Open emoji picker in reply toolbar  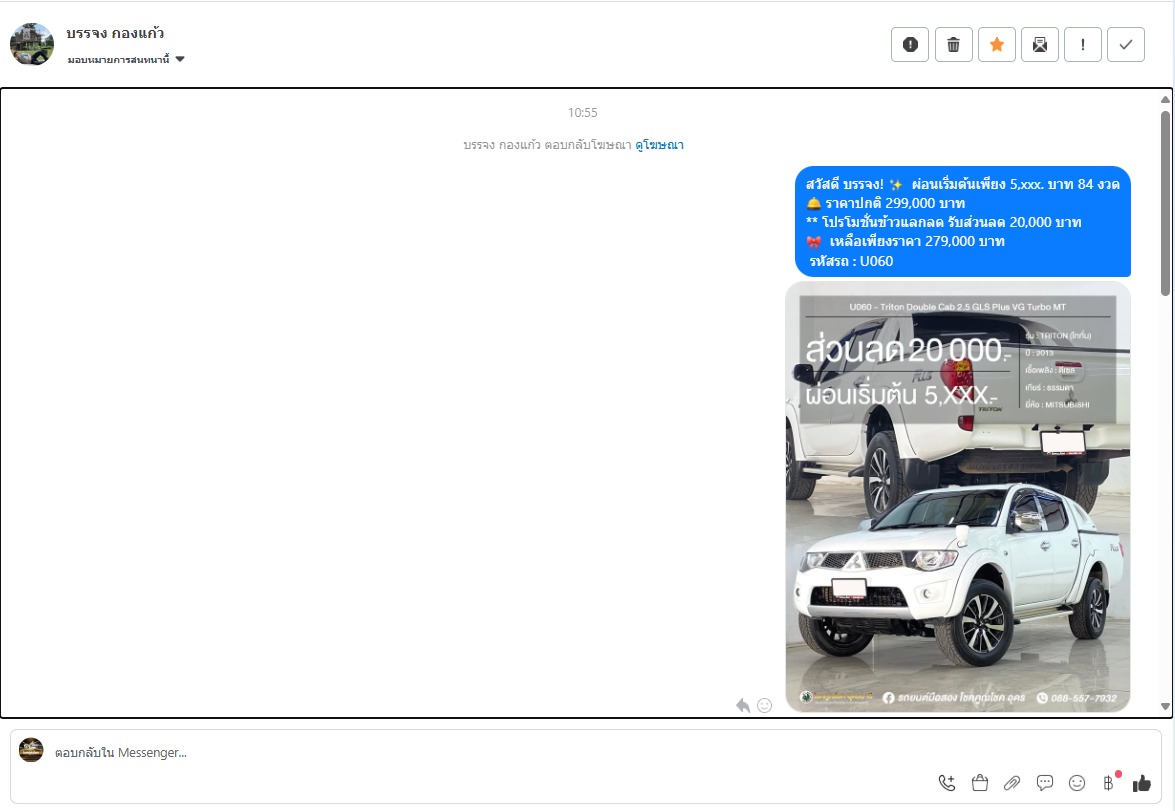click(x=1077, y=783)
